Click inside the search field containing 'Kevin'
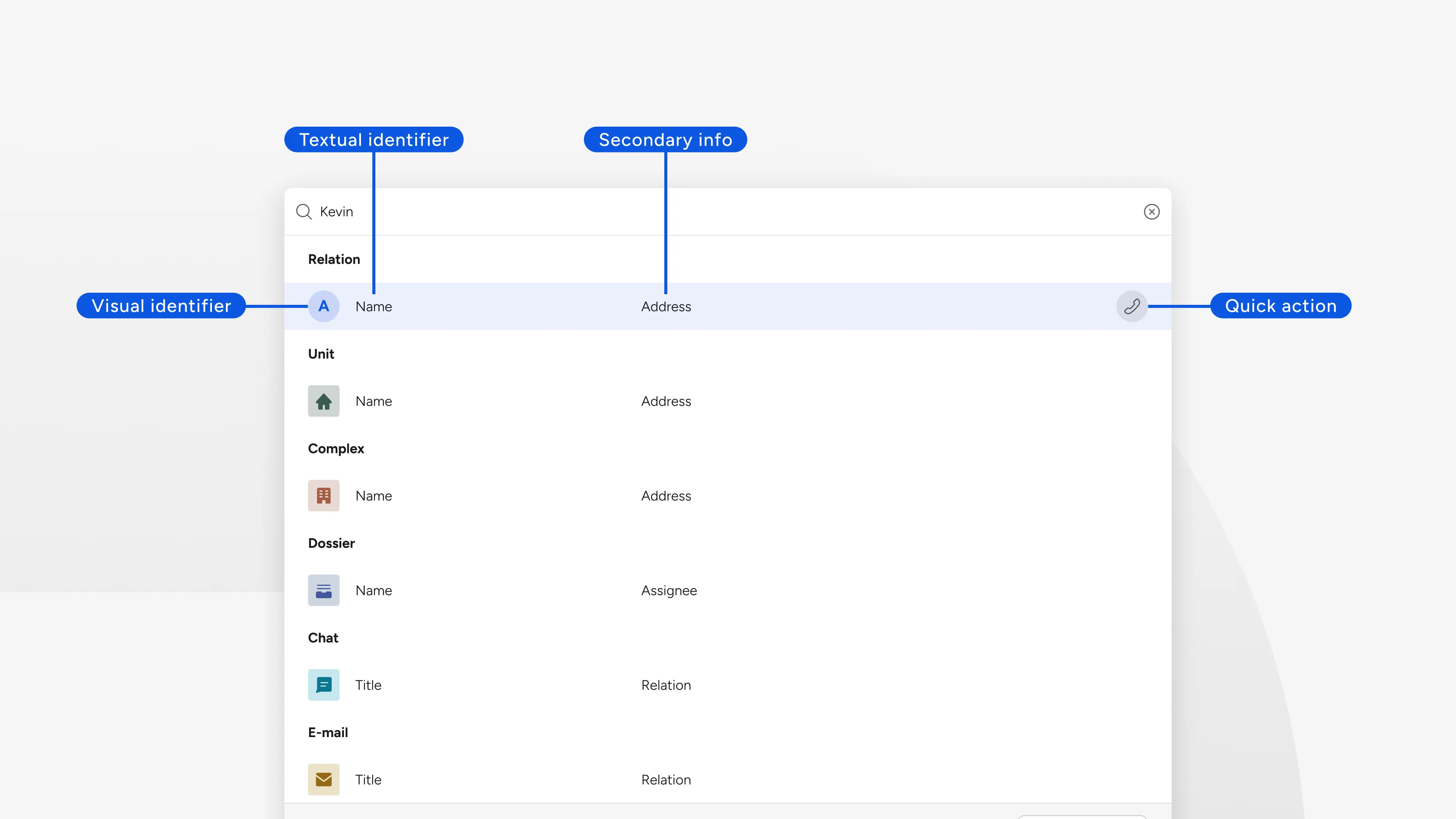 (x=509, y=212)
